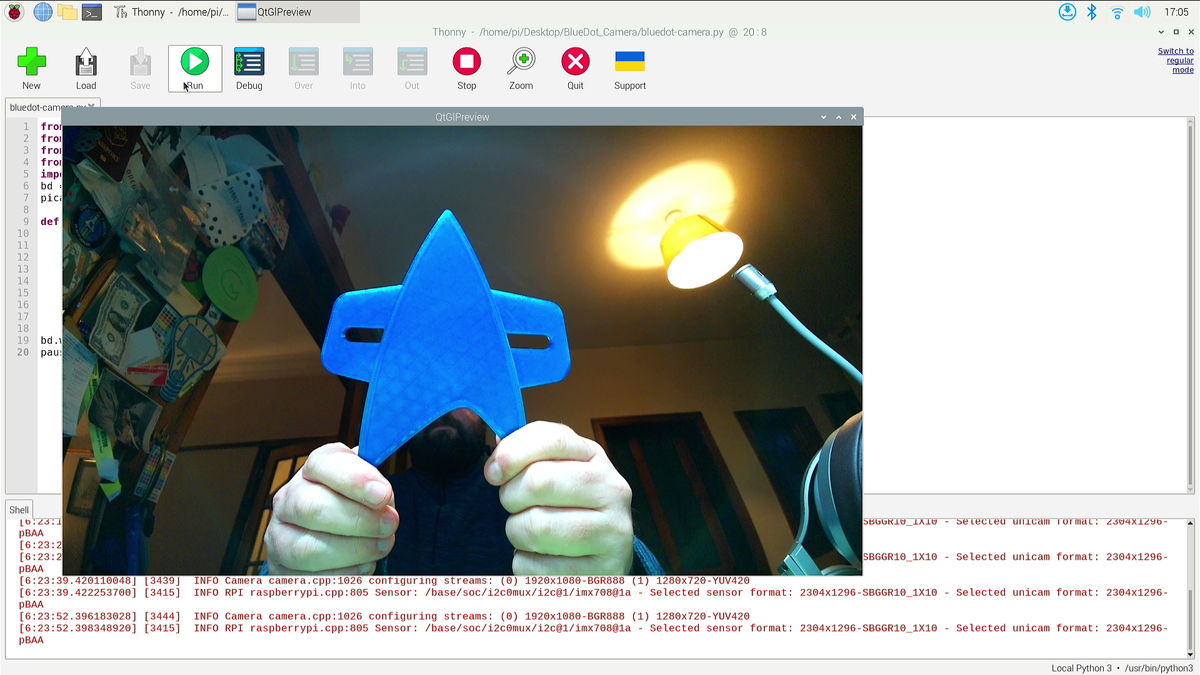Toggle Bluetooth in the system tray
The width and height of the screenshot is (1200, 675).
click(1091, 12)
